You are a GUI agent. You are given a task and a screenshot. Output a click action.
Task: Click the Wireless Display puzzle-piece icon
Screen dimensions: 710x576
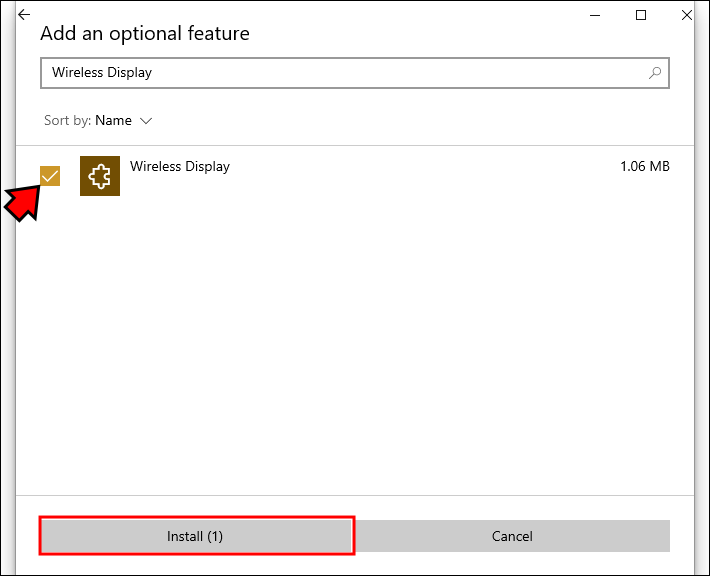point(100,176)
